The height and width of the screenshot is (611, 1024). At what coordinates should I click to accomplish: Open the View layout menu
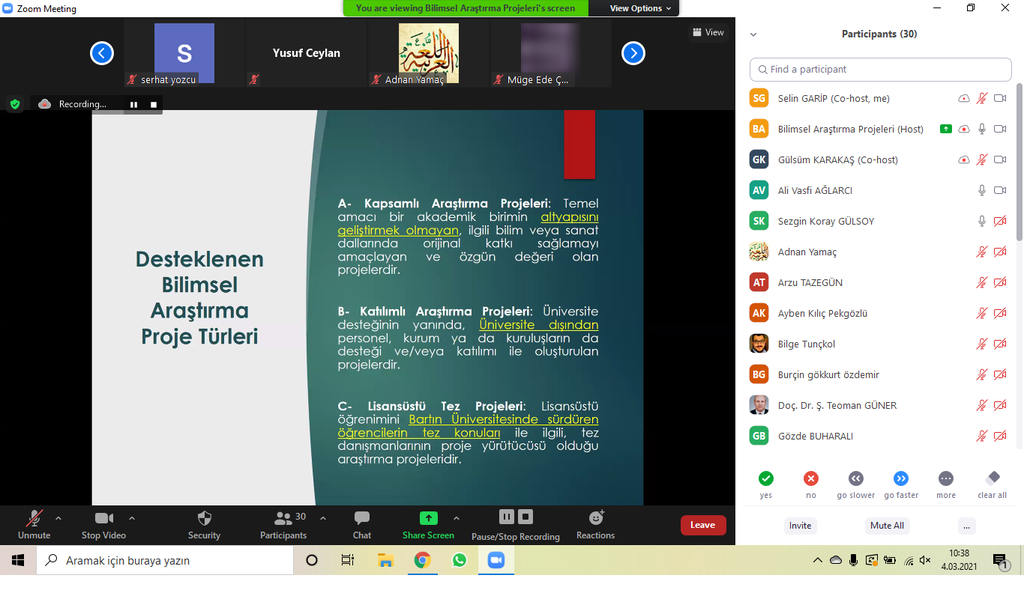click(709, 32)
